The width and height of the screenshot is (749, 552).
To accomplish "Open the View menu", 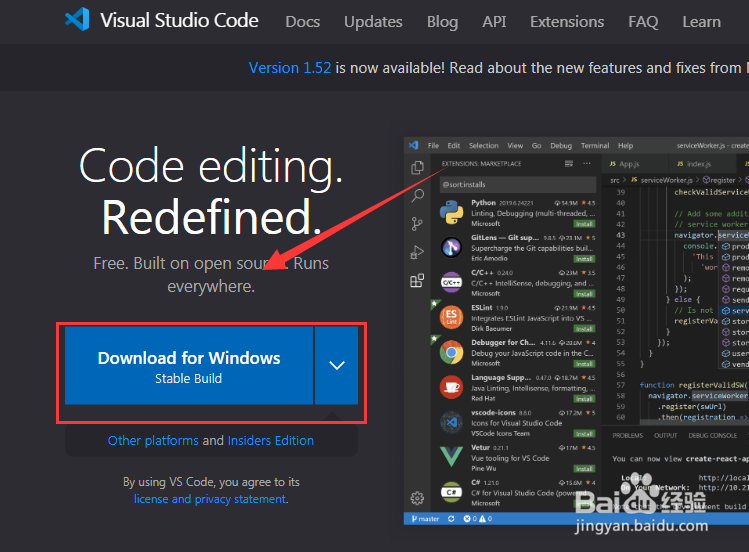I will [x=515, y=146].
